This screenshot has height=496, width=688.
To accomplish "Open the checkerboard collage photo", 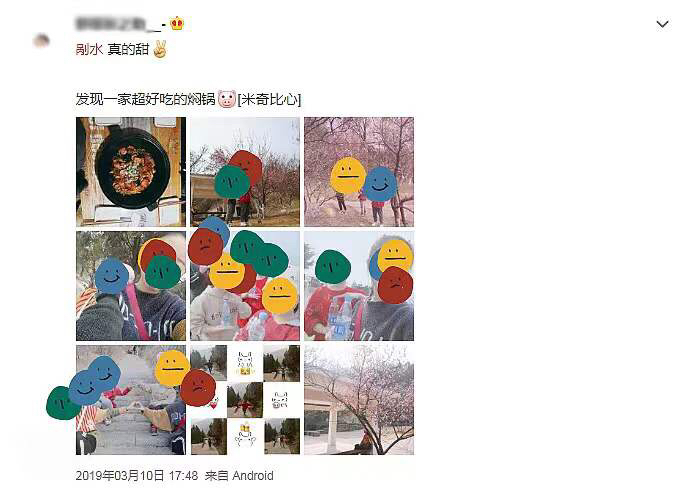I will coord(245,400).
